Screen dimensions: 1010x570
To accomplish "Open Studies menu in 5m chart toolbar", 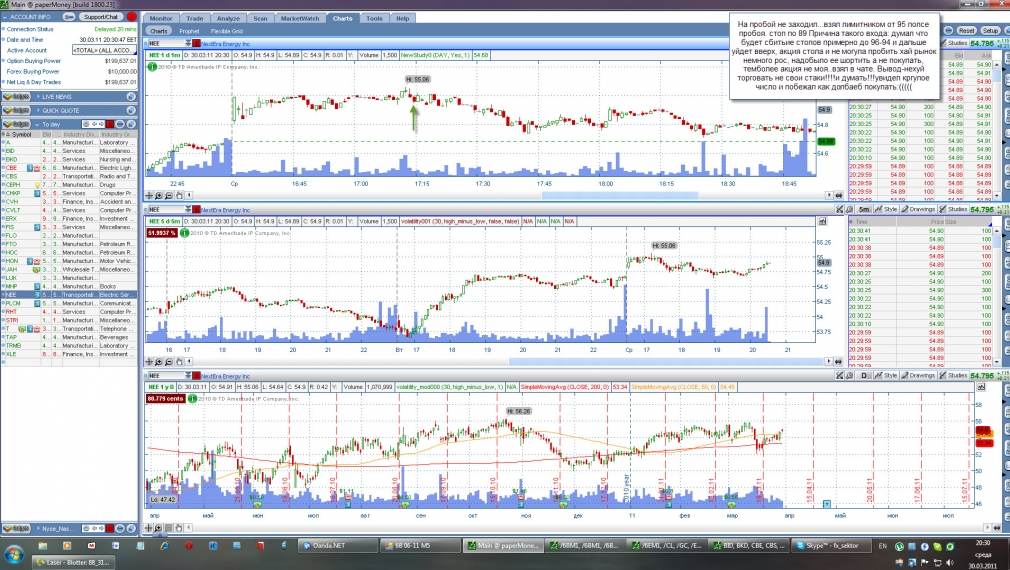I will tap(953, 209).
